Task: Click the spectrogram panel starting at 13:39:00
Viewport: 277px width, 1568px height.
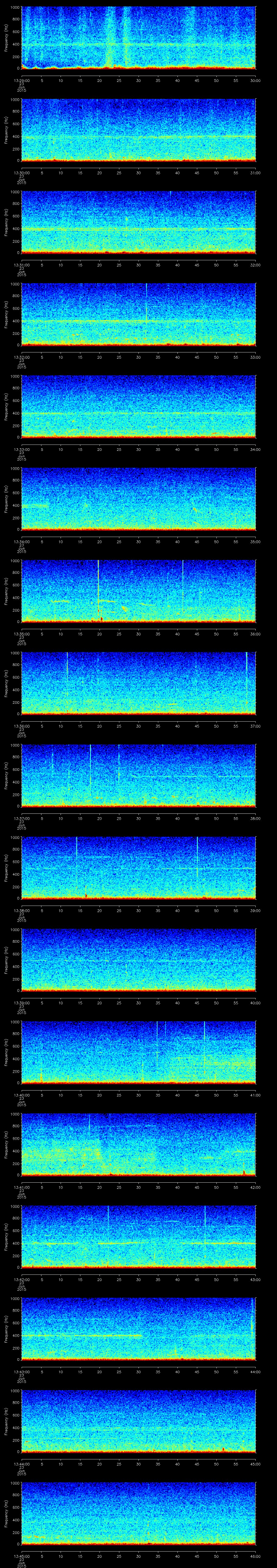Action: (x=139, y=960)
